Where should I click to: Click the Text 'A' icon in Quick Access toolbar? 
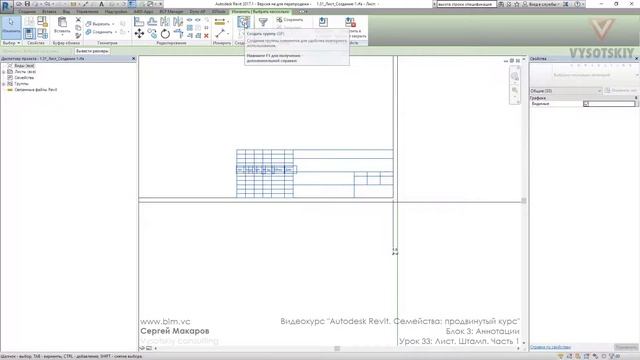coord(102,4)
